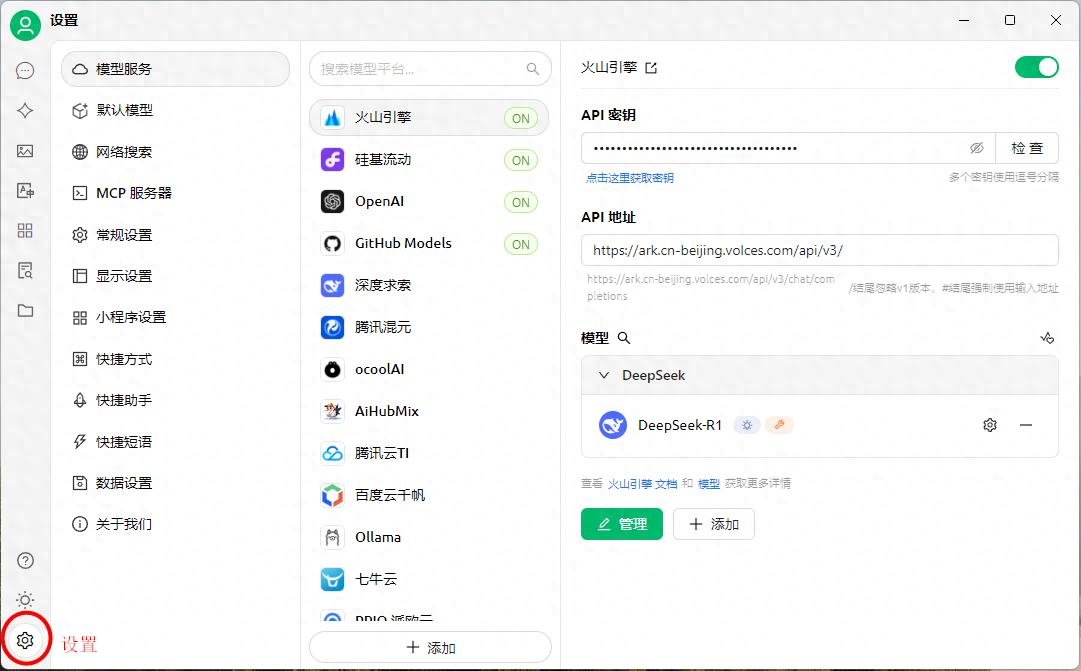The image size is (1081, 671).
Task: Open the 火山引擎 文档 link
Action: [x=642, y=484]
